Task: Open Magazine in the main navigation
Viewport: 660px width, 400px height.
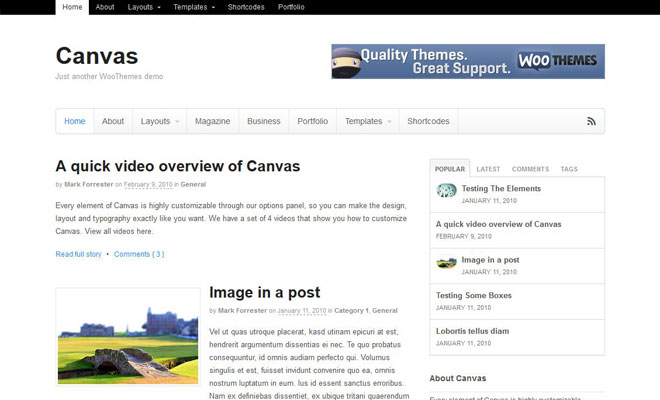Action: pyautogui.click(x=212, y=121)
